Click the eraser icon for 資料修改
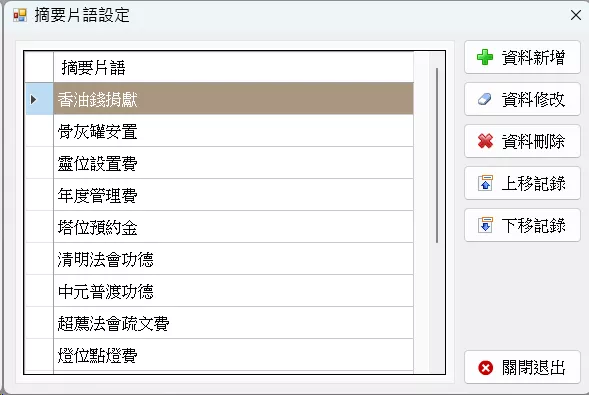This screenshot has width=589, height=395. pos(485,99)
